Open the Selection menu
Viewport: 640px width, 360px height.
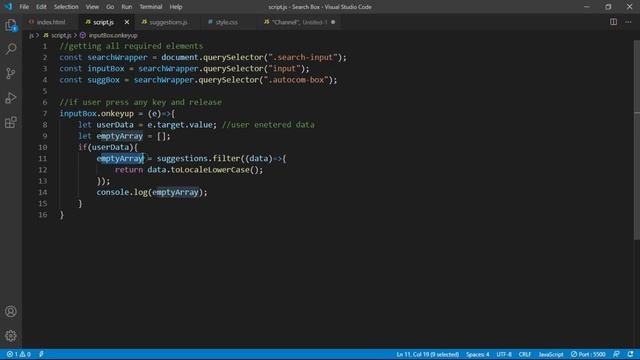tap(66, 7)
